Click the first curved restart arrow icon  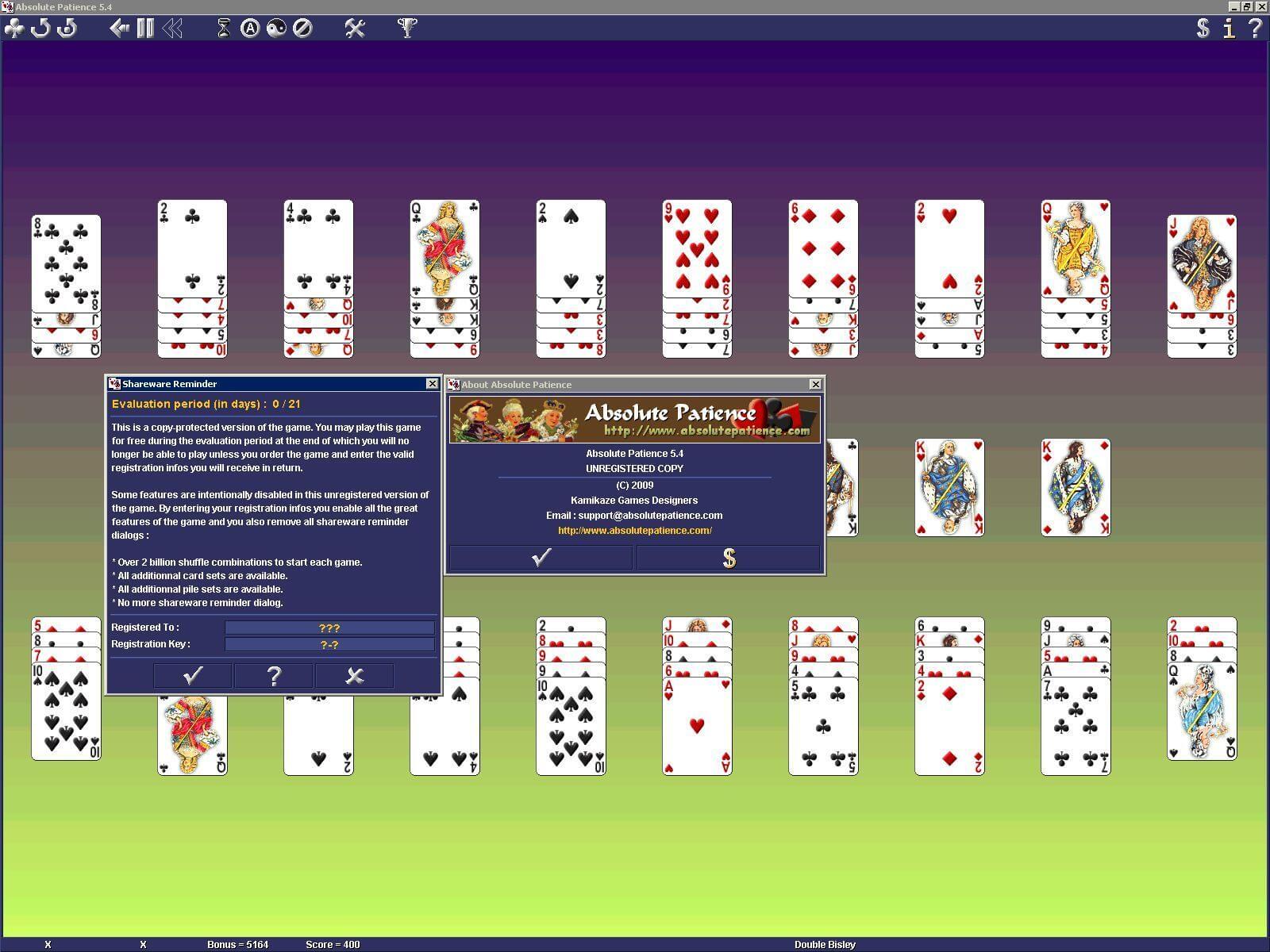coord(40,29)
